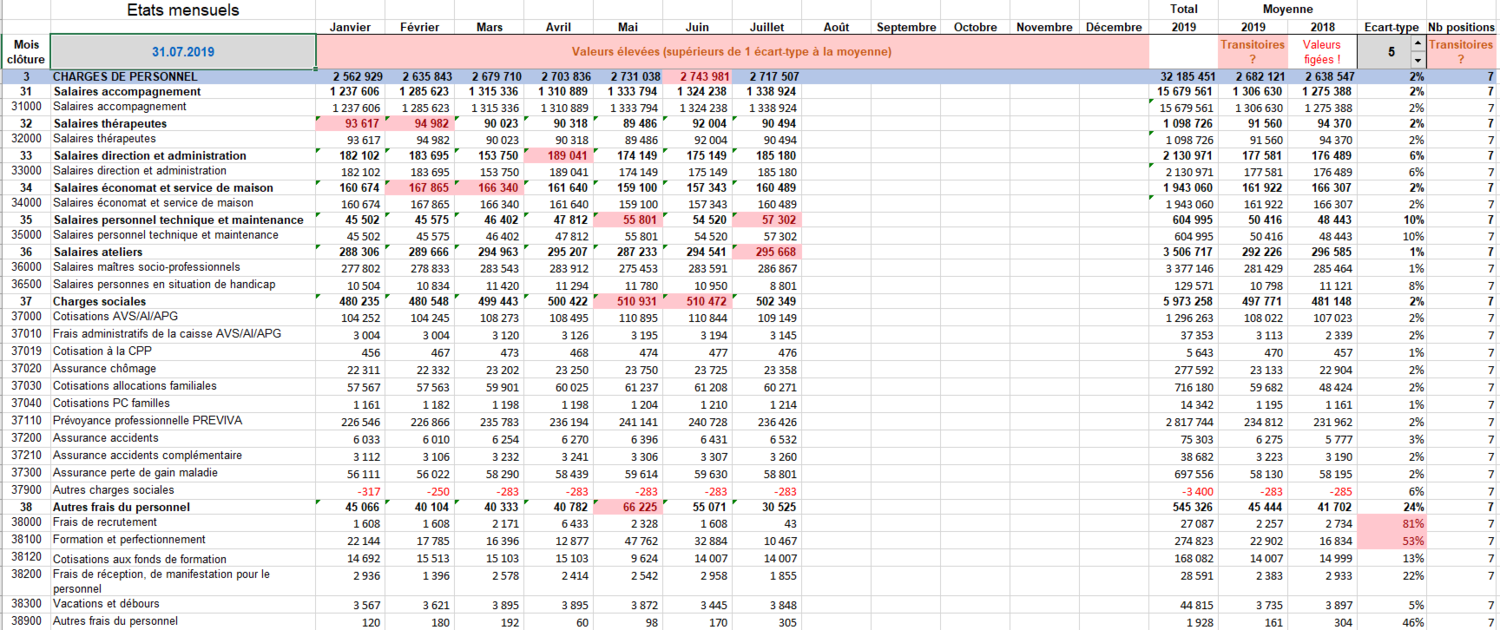Click the Valeurs élevées legend banner
Image resolution: width=1500 pixels, height=630 pixels.
tap(732, 51)
